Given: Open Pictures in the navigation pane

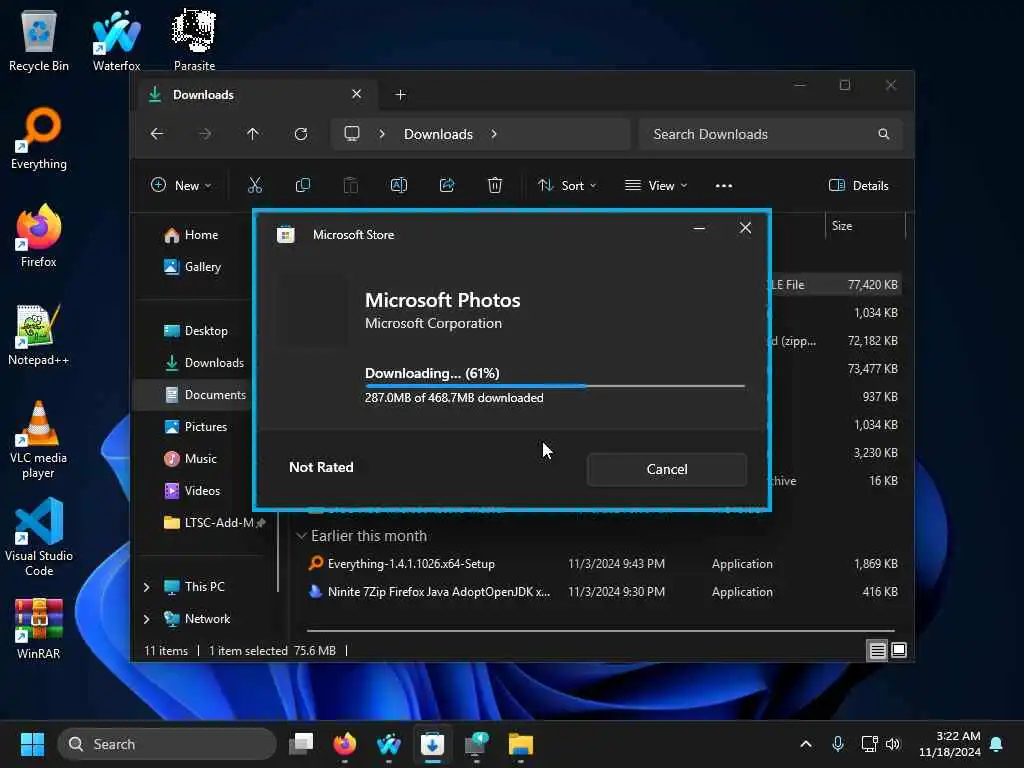Looking at the screenshot, I should pos(196,426).
